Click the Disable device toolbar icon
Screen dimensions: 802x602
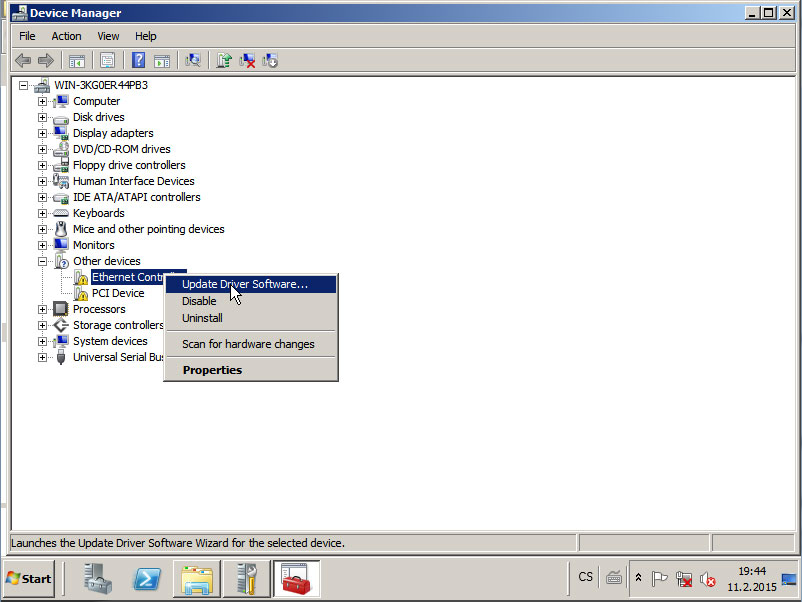(270, 60)
